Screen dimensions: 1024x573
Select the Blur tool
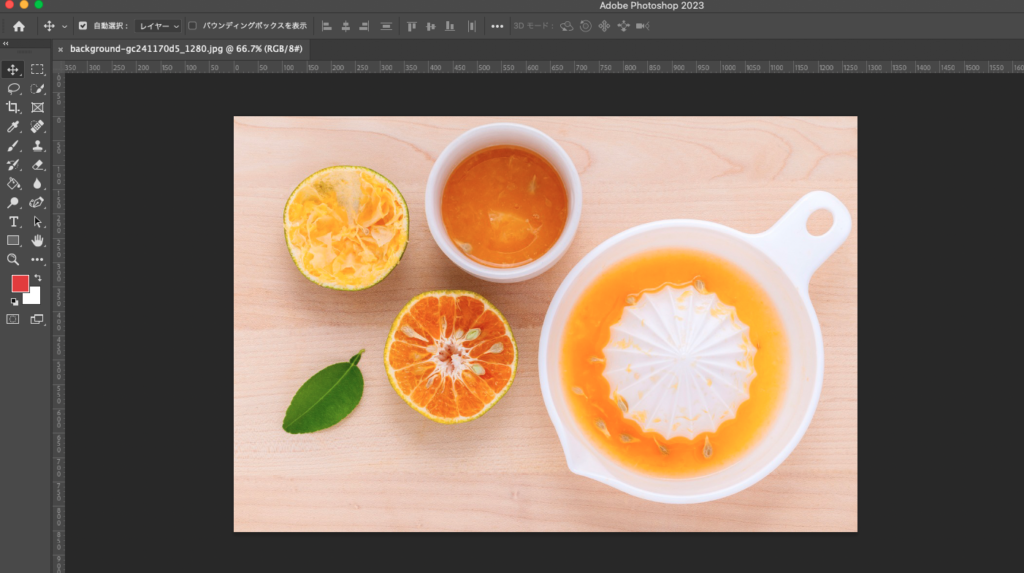(37, 184)
